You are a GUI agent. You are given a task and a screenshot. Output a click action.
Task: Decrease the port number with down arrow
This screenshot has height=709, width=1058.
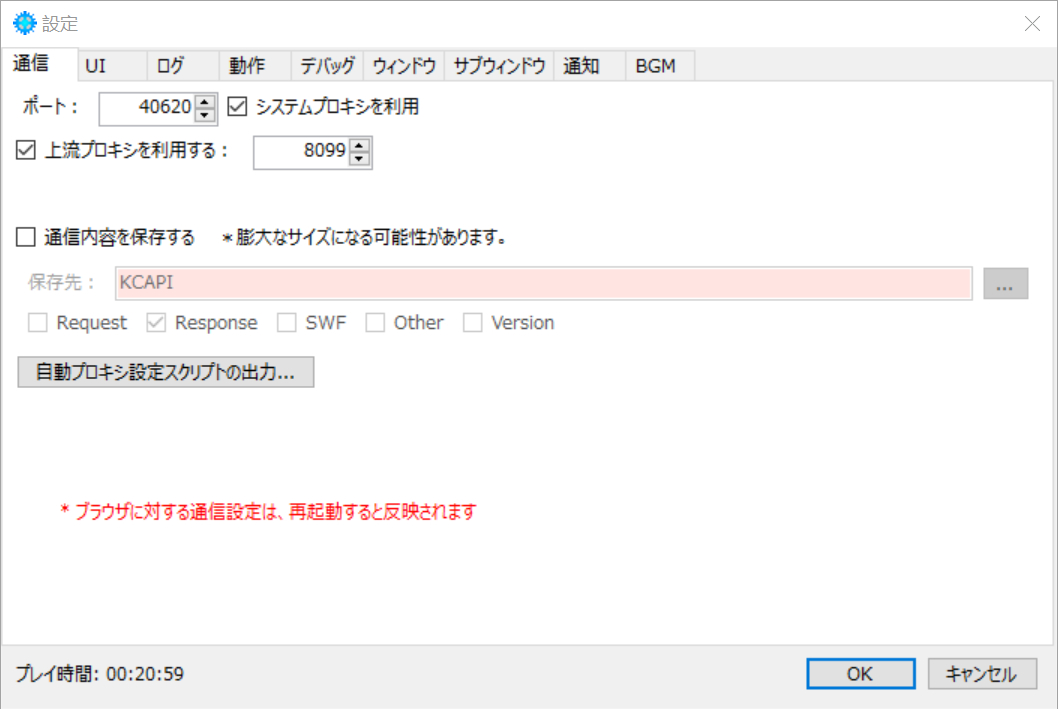coord(204,115)
